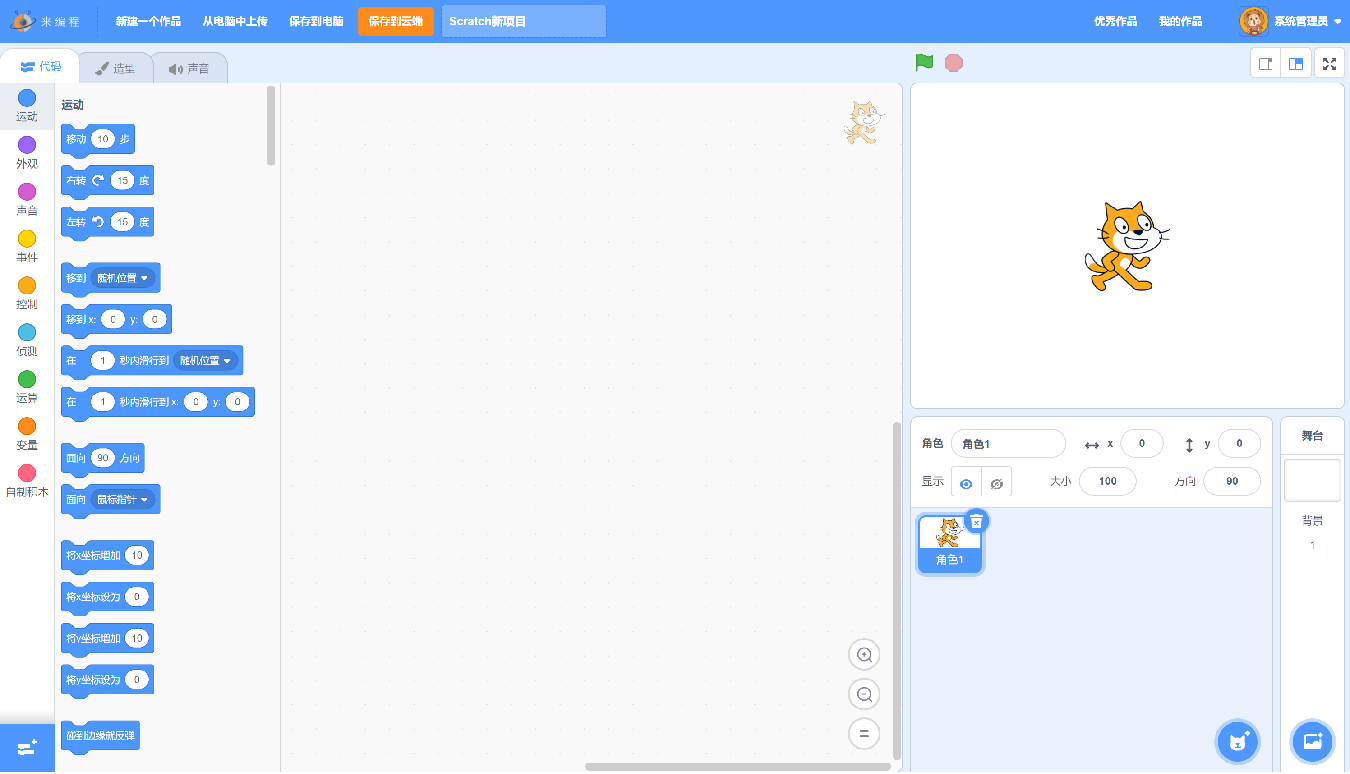Viewport: 1350px width, 774px height.
Task: Hide the sprite using crossed-eye icon
Action: tap(996, 483)
